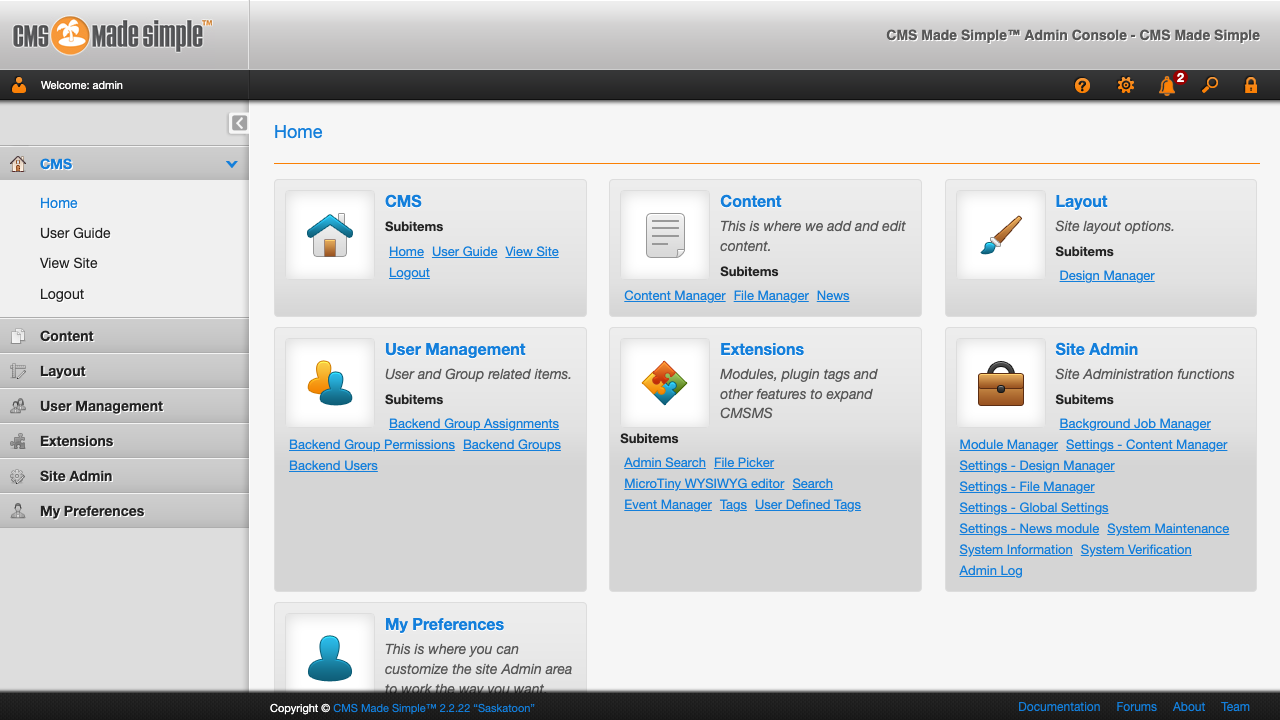Open the Admin Search link
Viewport: 1280px width, 720px height.
click(x=665, y=463)
